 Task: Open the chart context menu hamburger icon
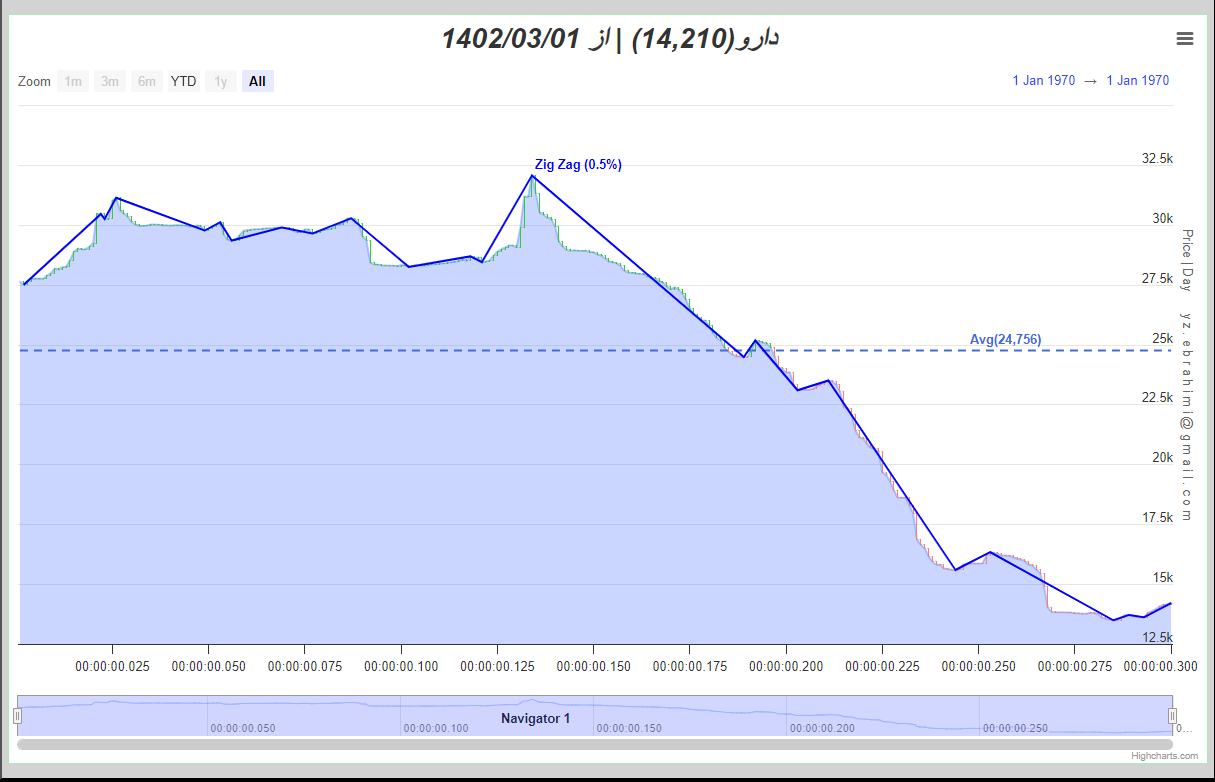[1185, 39]
